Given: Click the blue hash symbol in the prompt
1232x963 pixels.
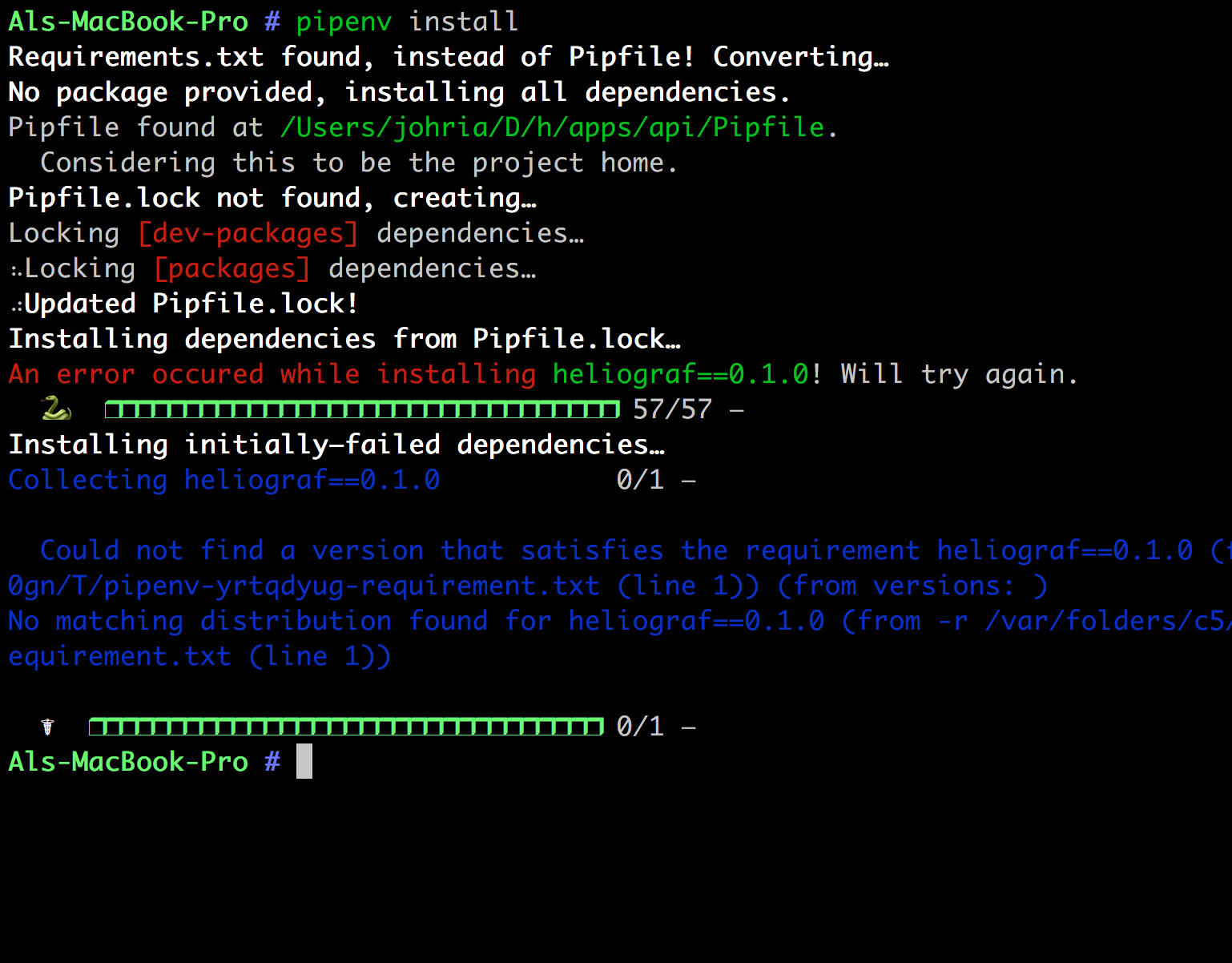Looking at the screenshot, I should pos(271,21).
